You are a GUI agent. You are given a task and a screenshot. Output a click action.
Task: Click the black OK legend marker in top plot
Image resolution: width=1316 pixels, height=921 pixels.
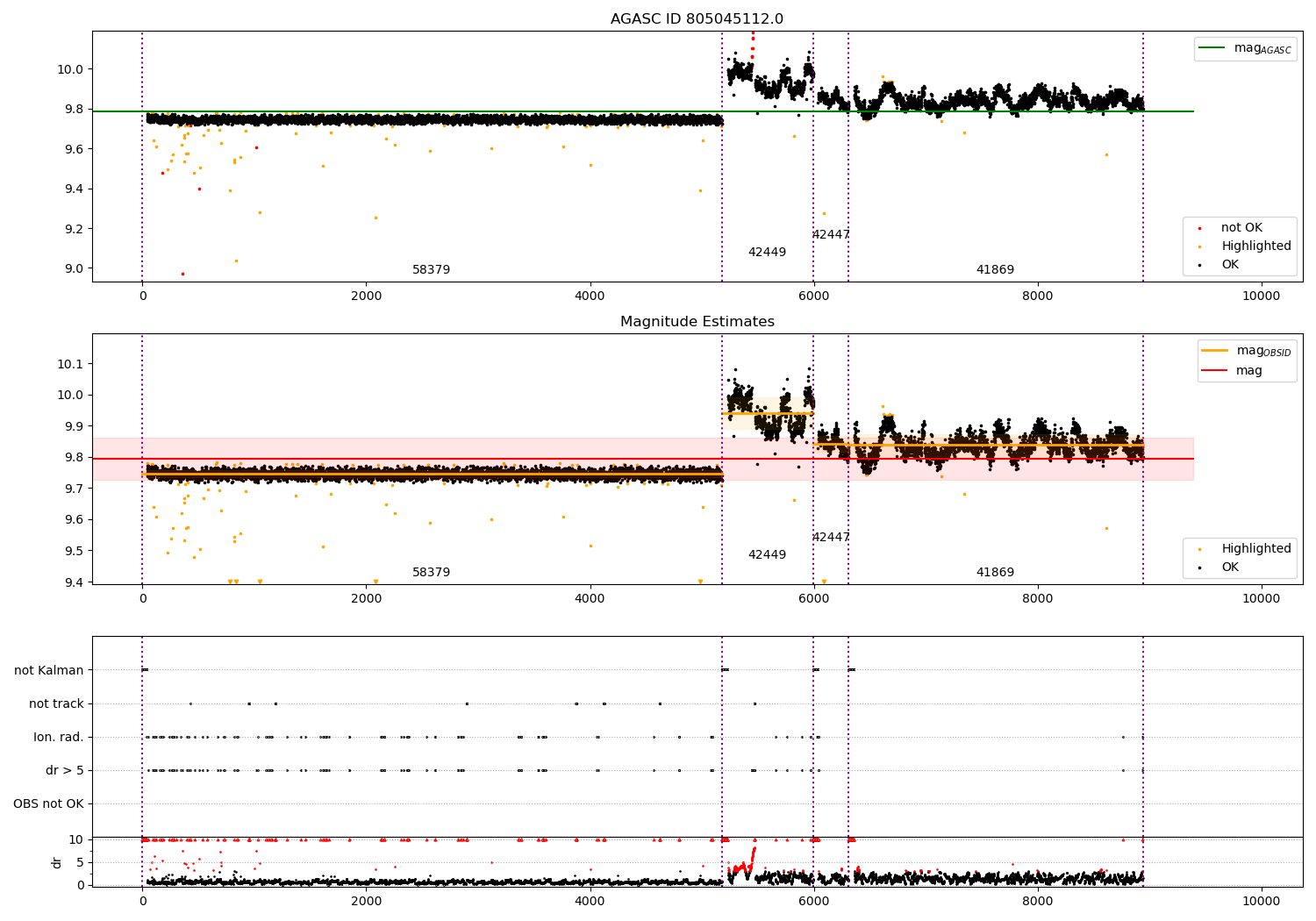pos(1200,265)
